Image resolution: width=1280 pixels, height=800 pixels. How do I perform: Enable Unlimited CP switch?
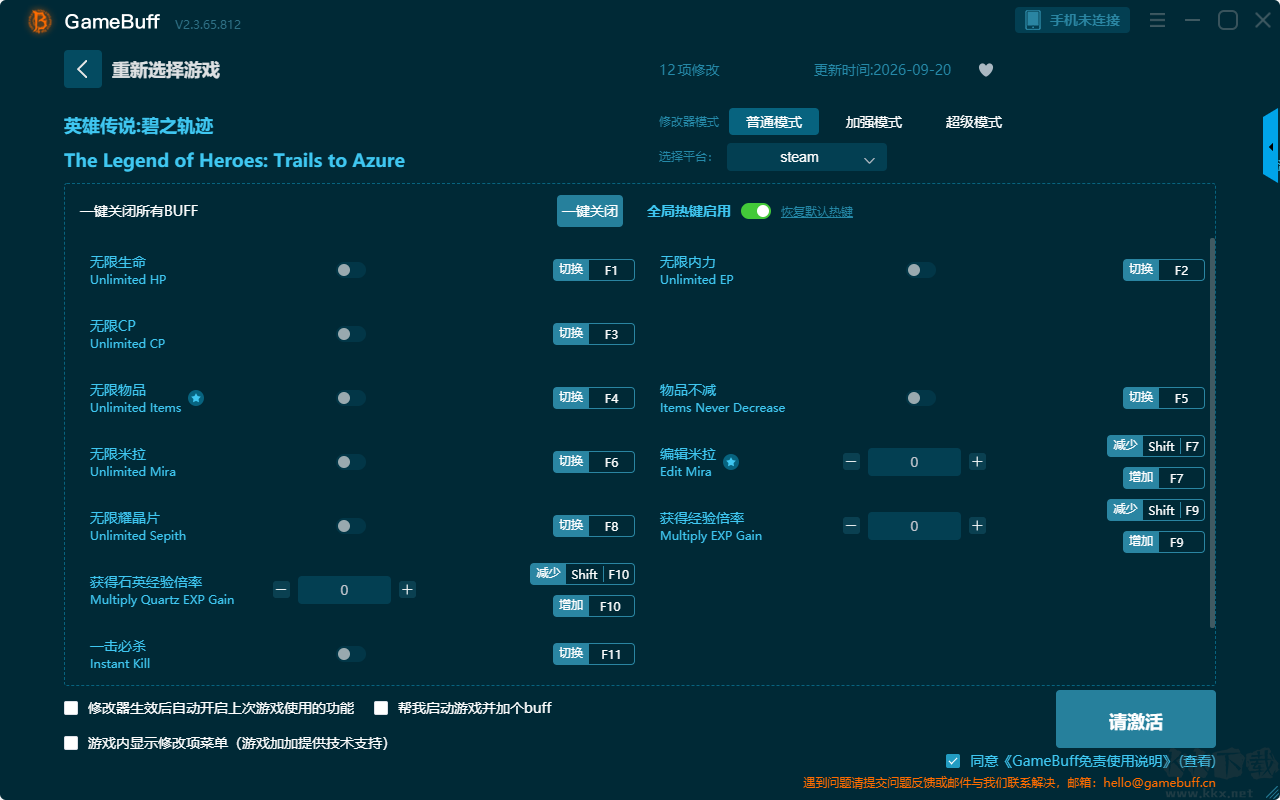[351, 334]
